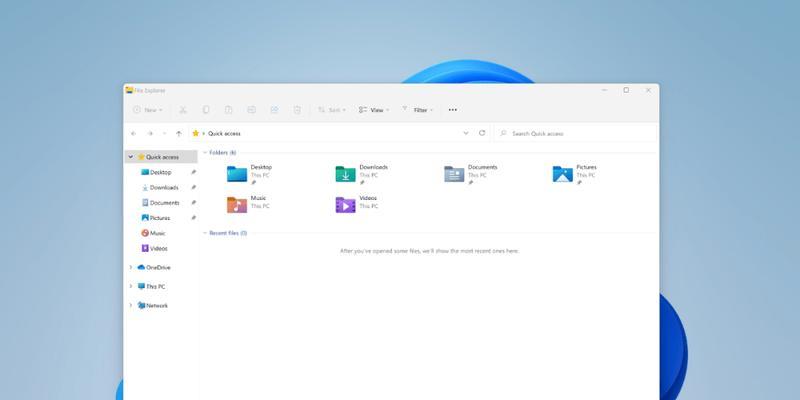The height and width of the screenshot is (400, 800).
Task: Go forward with the right arrow
Action: [150, 133]
